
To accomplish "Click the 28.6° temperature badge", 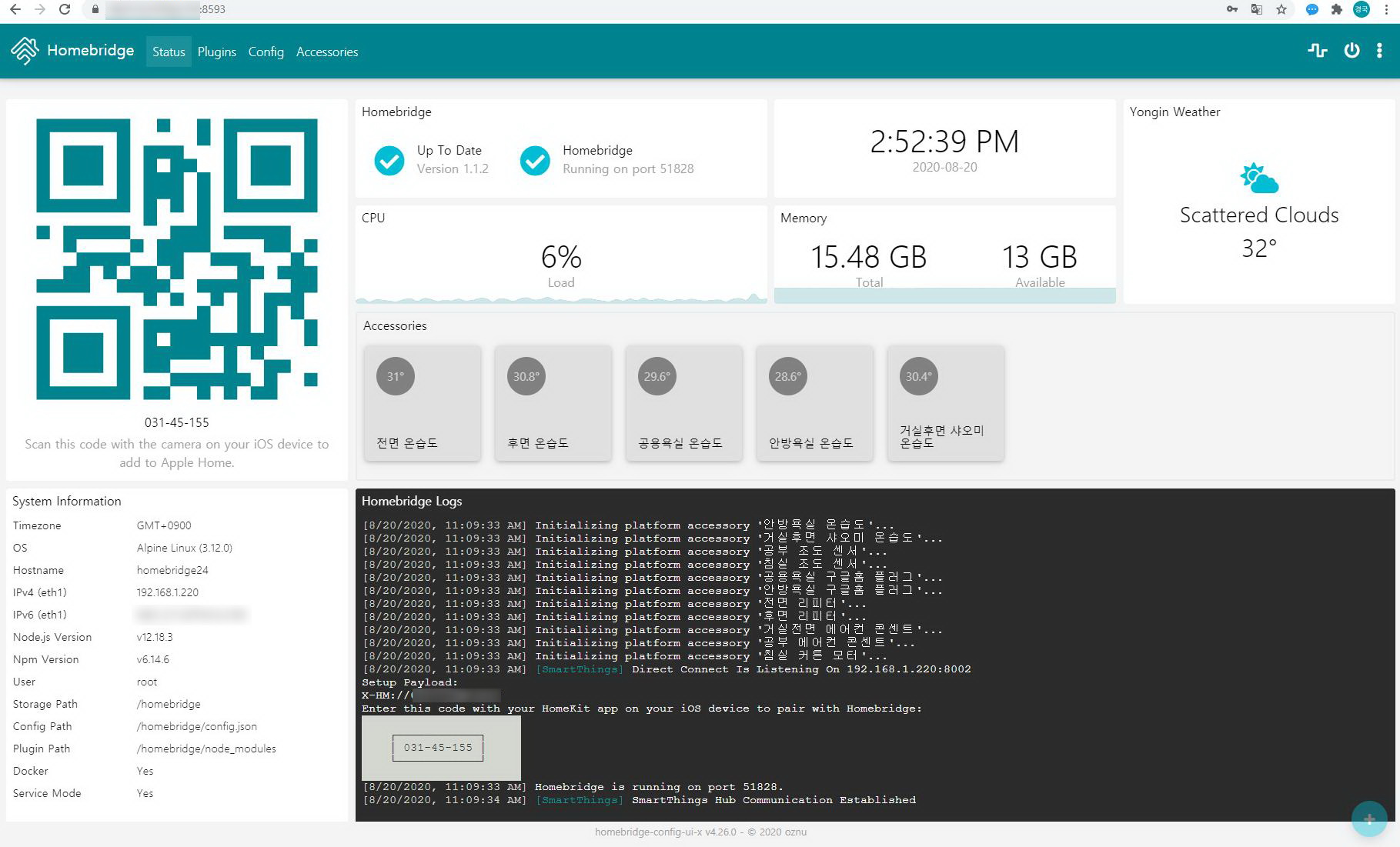I will (x=788, y=376).
